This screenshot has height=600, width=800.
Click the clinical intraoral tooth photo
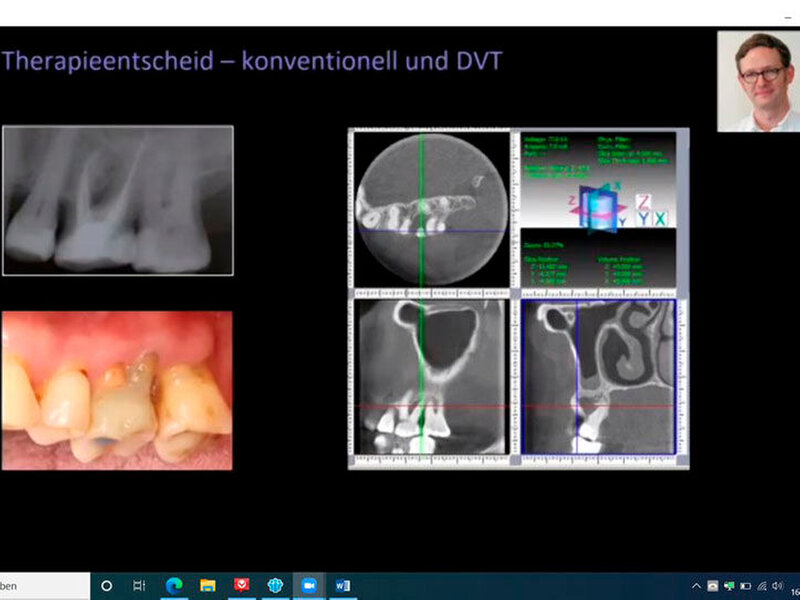[x=117, y=390]
